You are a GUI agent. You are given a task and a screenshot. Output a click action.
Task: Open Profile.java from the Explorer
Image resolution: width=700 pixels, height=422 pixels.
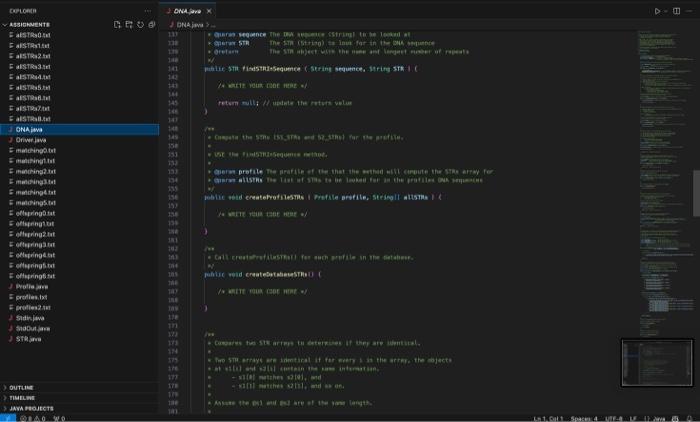[32, 287]
